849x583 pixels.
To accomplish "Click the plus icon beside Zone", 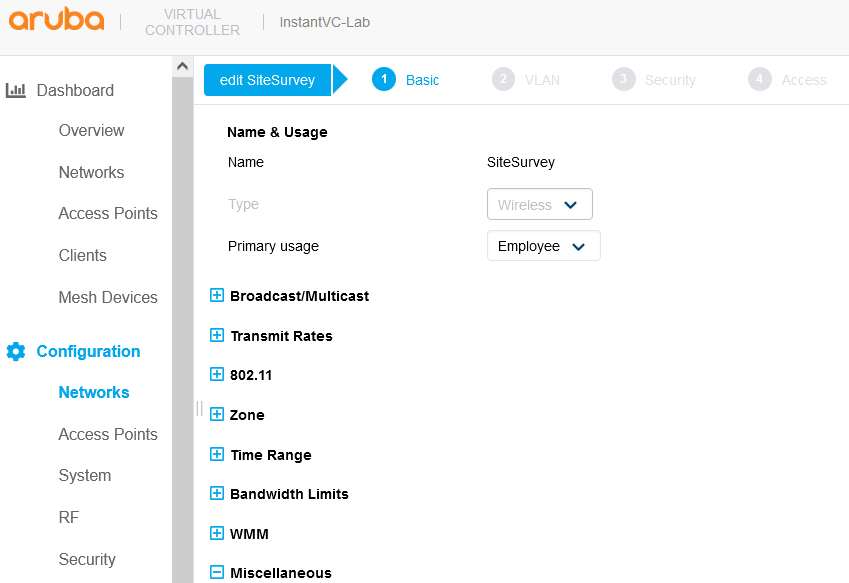I will point(217,415).
